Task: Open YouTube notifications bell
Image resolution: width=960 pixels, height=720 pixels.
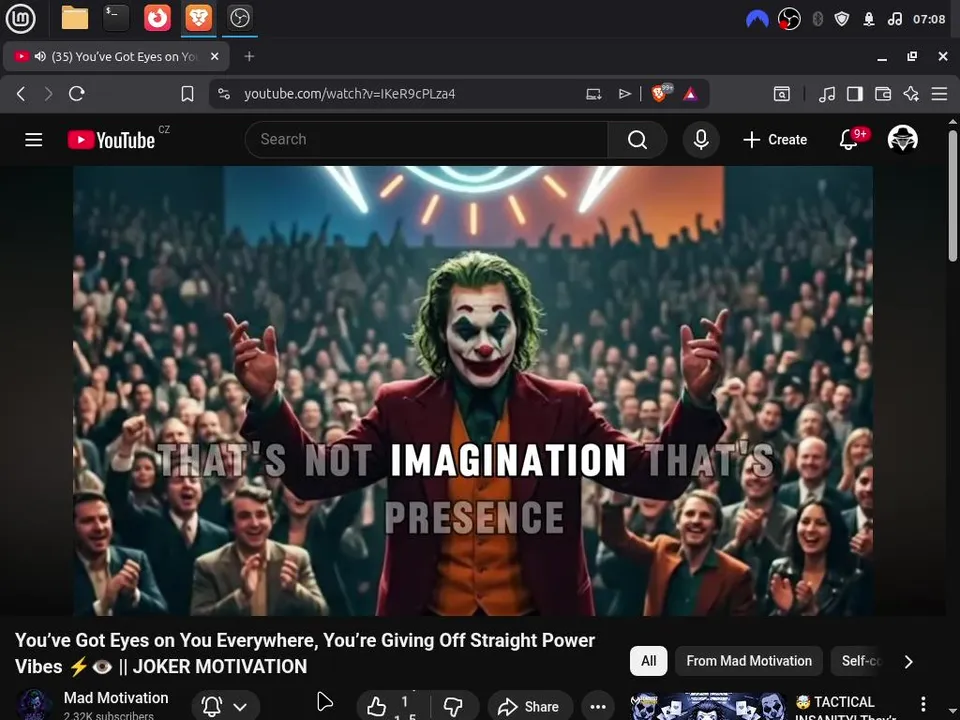Action: click(850, 140)
